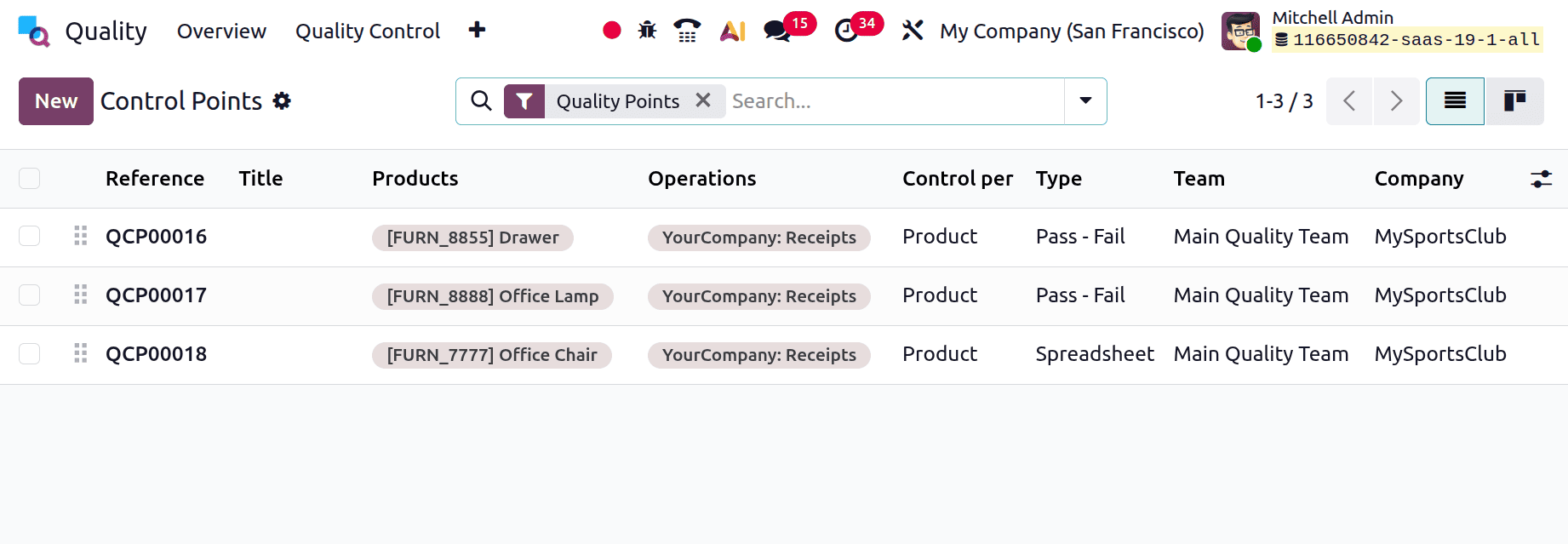Sort by Control per column header
Image resolution: width=1568 pixels, height=544 pixels.
click(x=958, y=179)
